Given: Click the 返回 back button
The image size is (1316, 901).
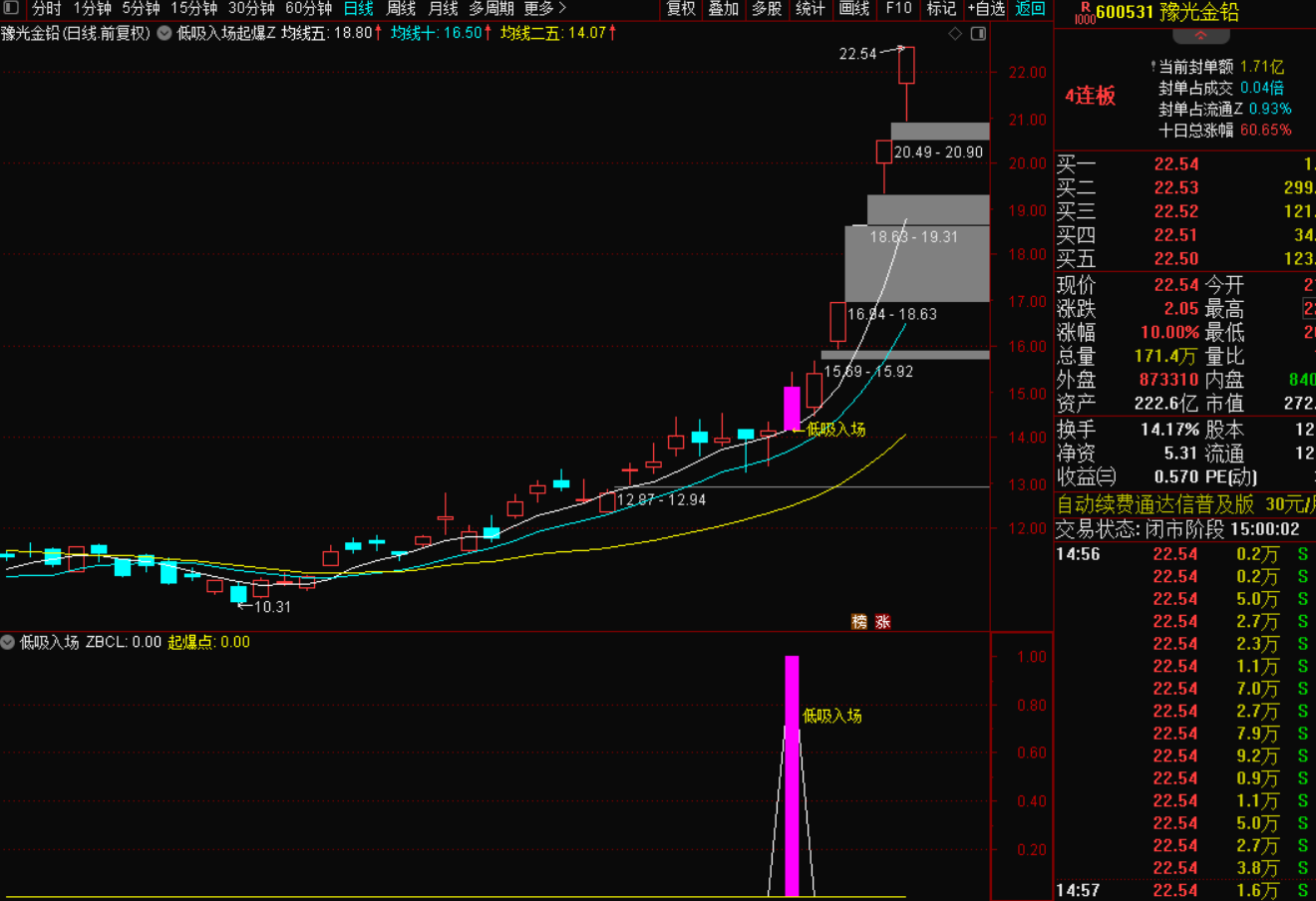Looking at the screenshot, I should point(1030,9).
